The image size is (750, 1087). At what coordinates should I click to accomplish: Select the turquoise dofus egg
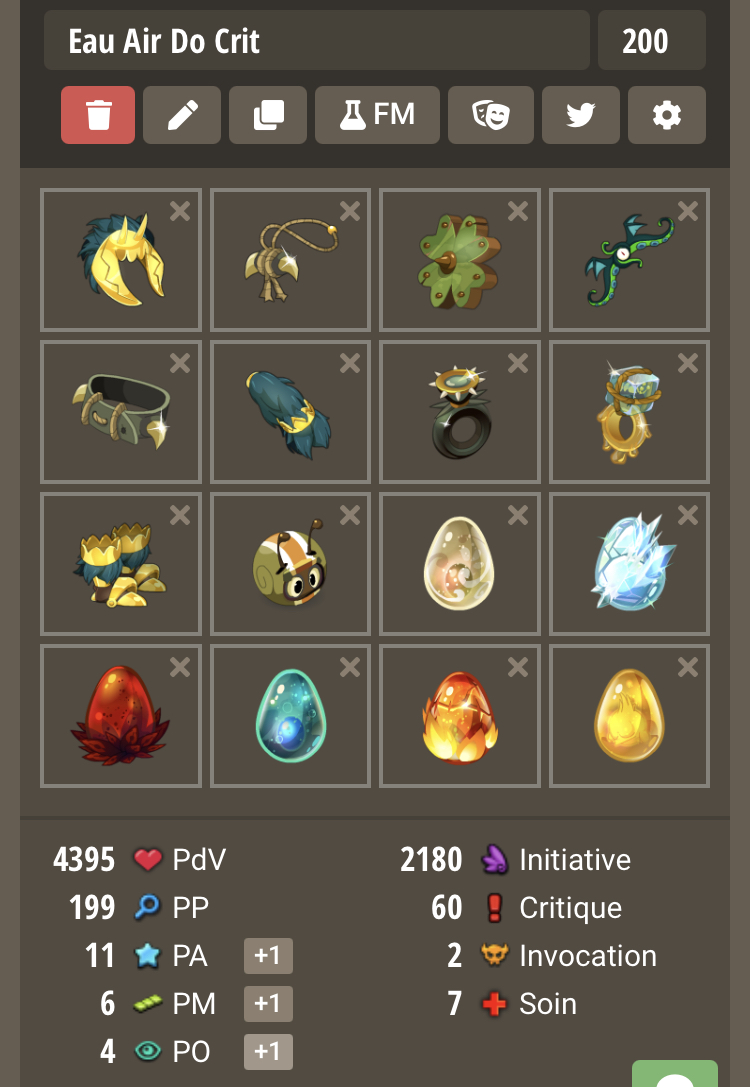(x=290, y=716)
